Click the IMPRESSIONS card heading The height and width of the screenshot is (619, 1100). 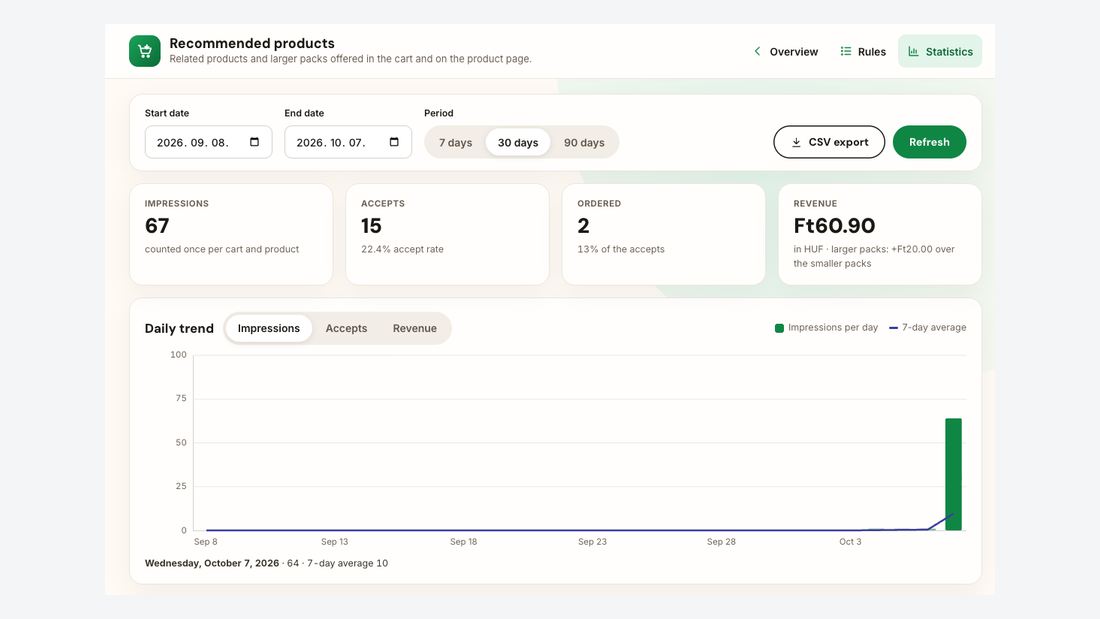coord(177,204)
